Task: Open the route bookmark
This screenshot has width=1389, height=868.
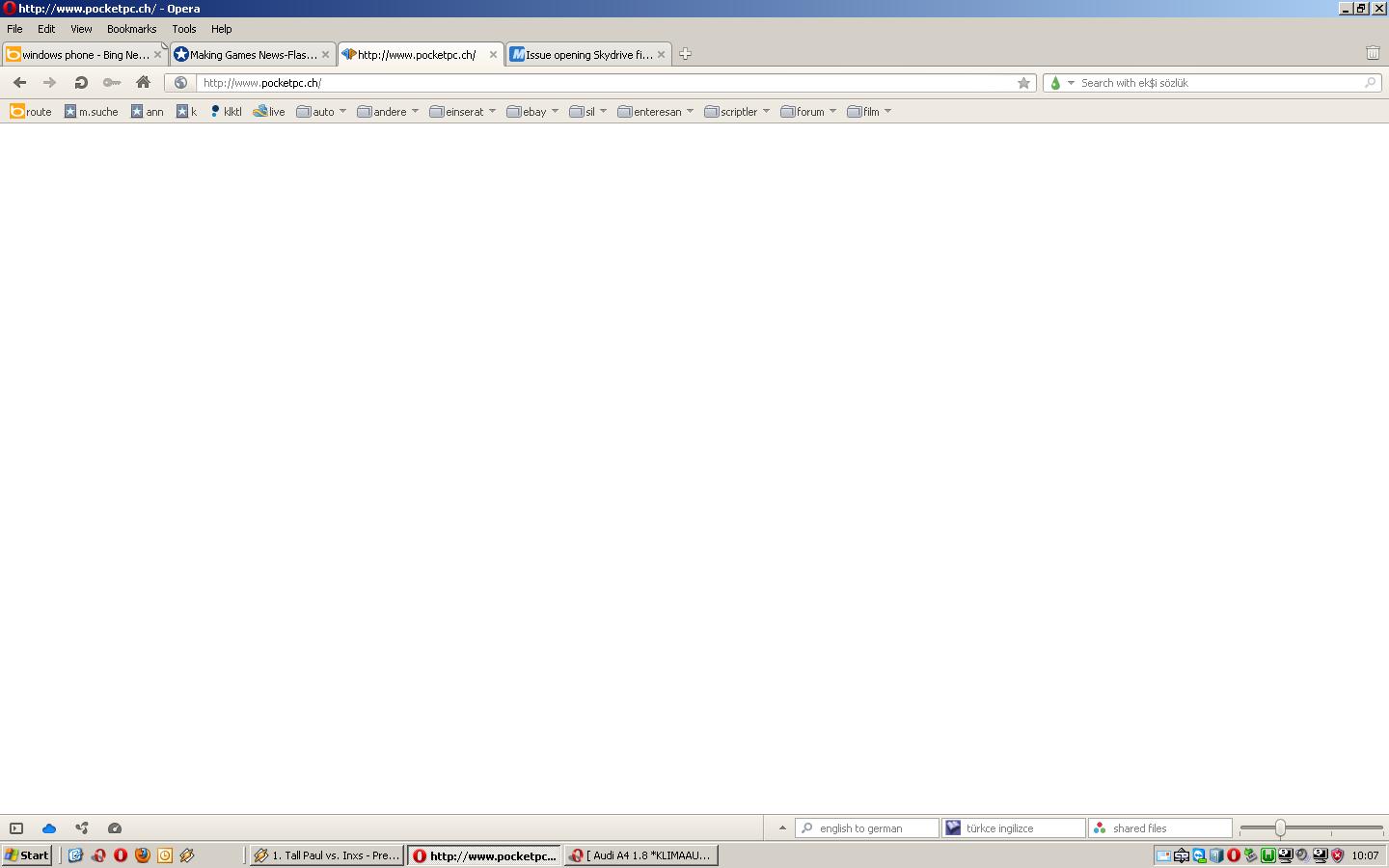Action: (x=31, y=112)
